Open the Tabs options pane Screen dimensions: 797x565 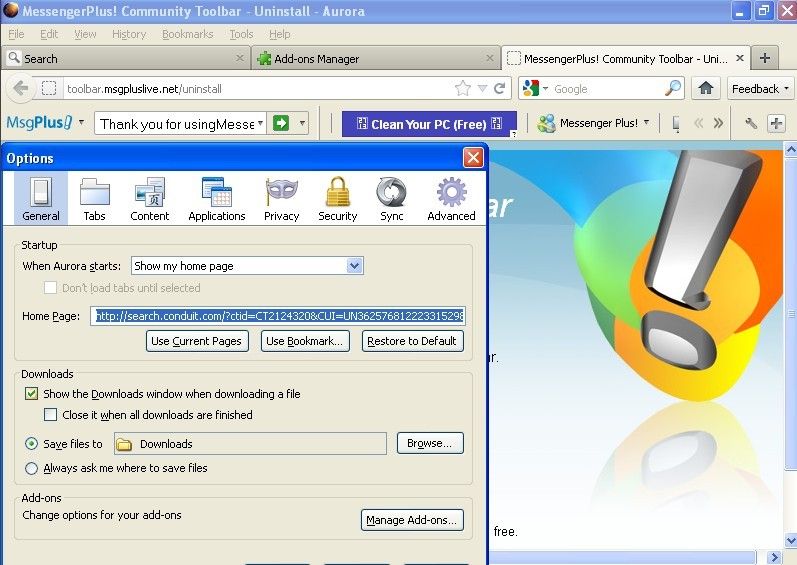point(95,199)
